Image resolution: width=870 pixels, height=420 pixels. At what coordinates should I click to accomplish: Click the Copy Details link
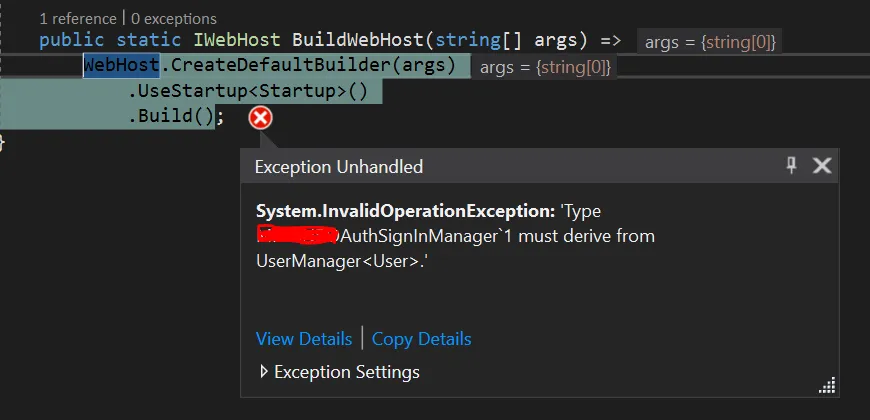click(x=421, y=339)
